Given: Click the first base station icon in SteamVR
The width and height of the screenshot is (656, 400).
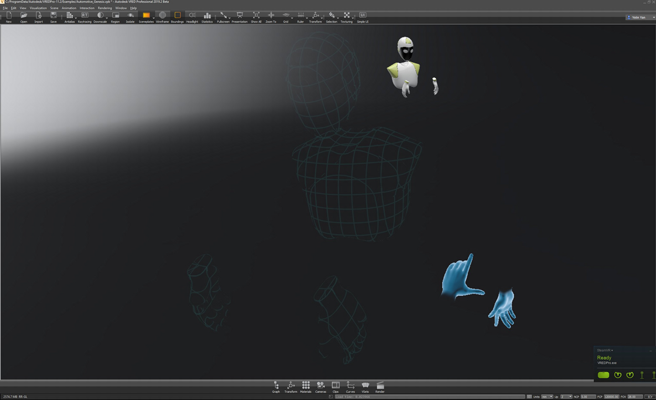Looking at the screenshot, I should pos(642,375).
